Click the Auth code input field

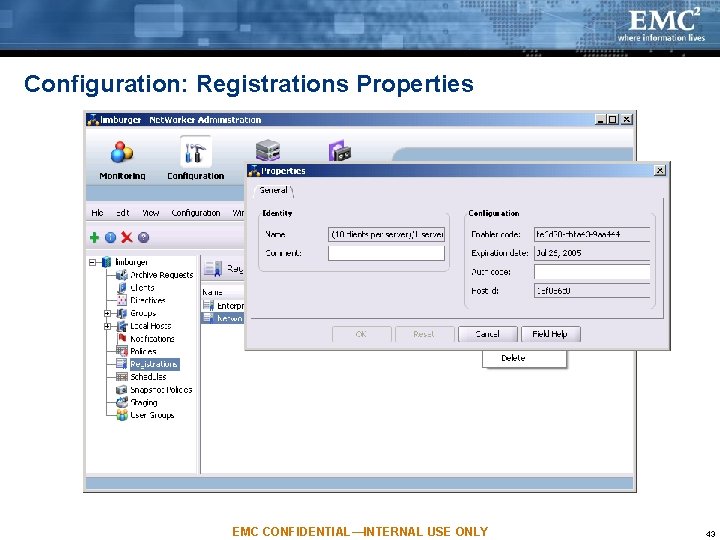click(x=592, y=272)
